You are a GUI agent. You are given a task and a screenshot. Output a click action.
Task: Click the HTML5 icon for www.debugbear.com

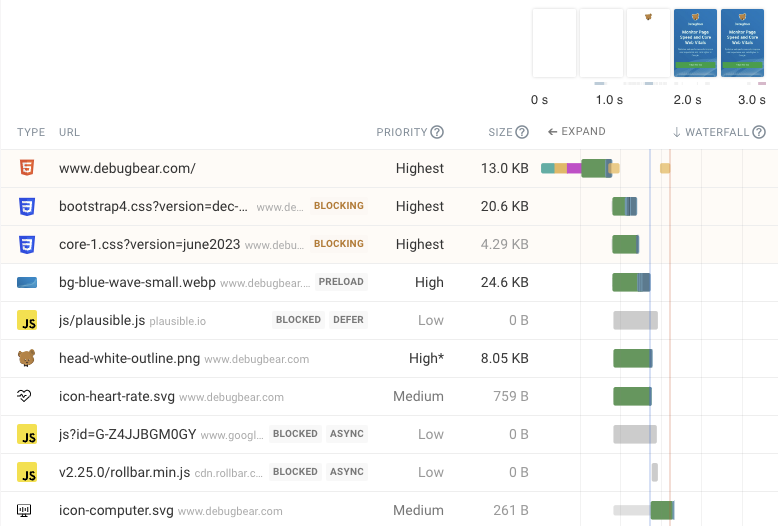coord(26,168)
